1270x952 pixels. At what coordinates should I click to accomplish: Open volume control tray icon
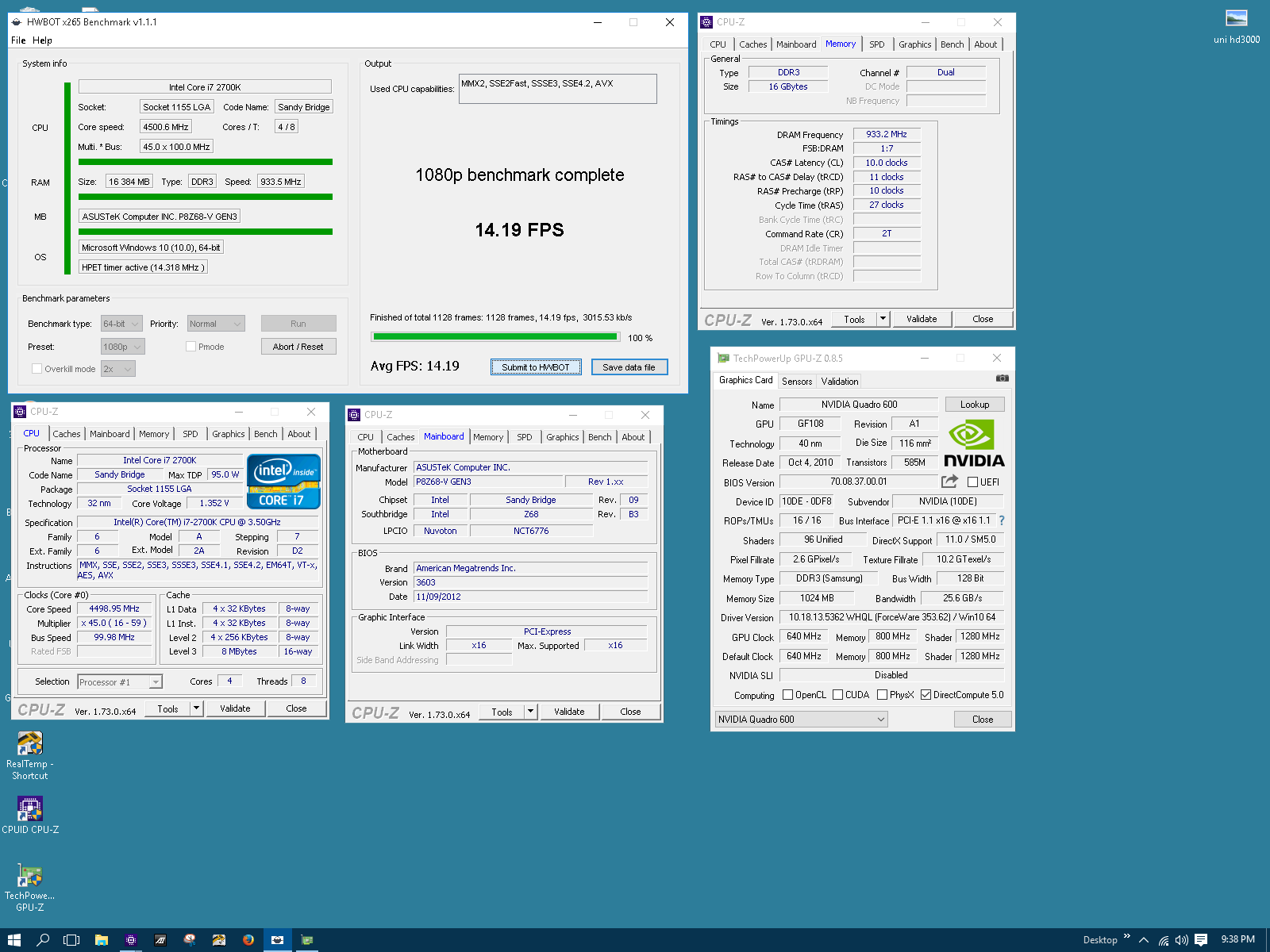(x=1182, y=940)
